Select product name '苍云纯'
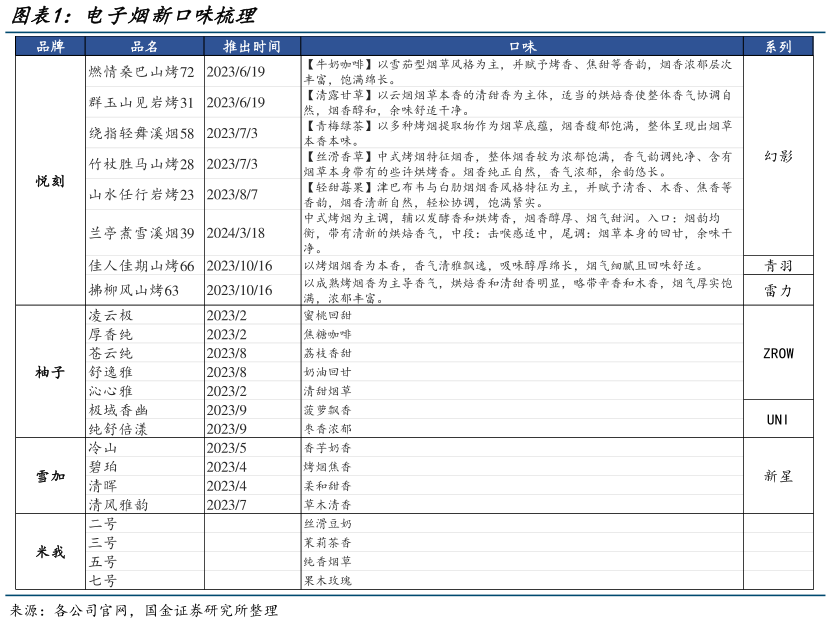Image resolution: width=831 pixels, height=623 pixels. (x=110, y=353)
